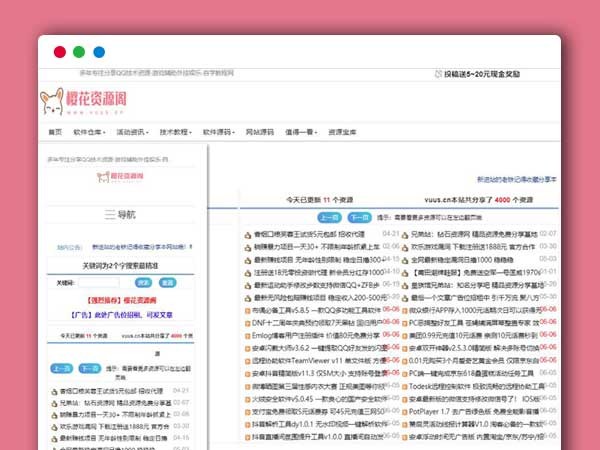This screenshot has height=450, width=600.
Task: Open the 网站源码 navigation item
Action: pyautogui.click(x=260, y=131)
